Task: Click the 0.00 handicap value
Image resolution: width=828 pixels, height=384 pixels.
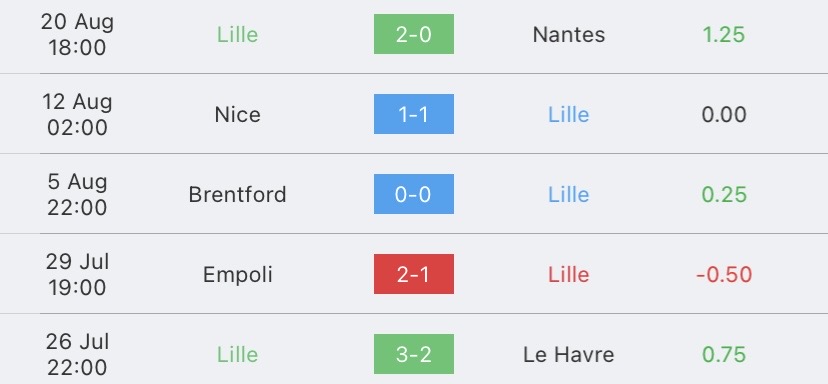Action: click(x=724, y=114)
